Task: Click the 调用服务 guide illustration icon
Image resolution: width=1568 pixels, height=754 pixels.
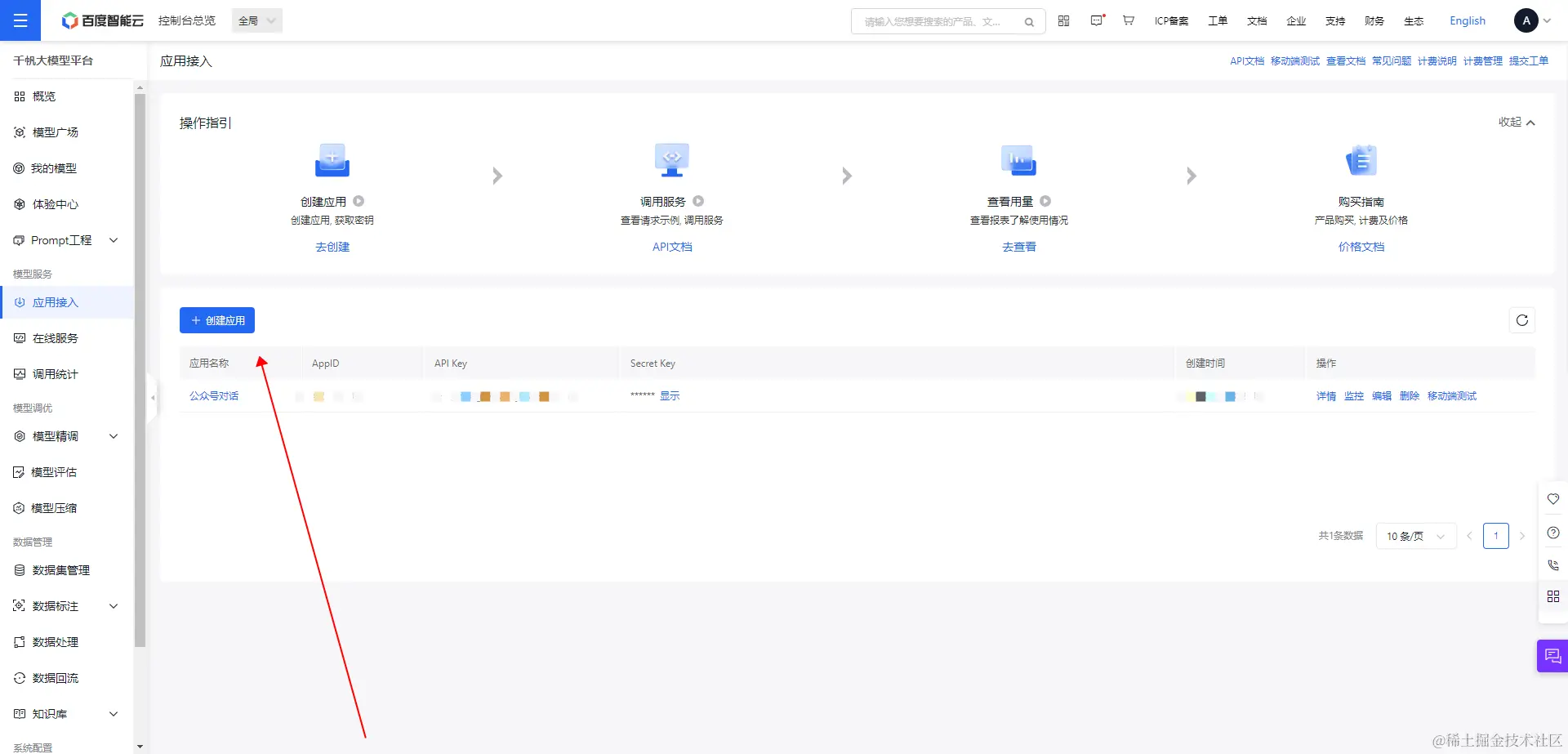Action: 672,160
